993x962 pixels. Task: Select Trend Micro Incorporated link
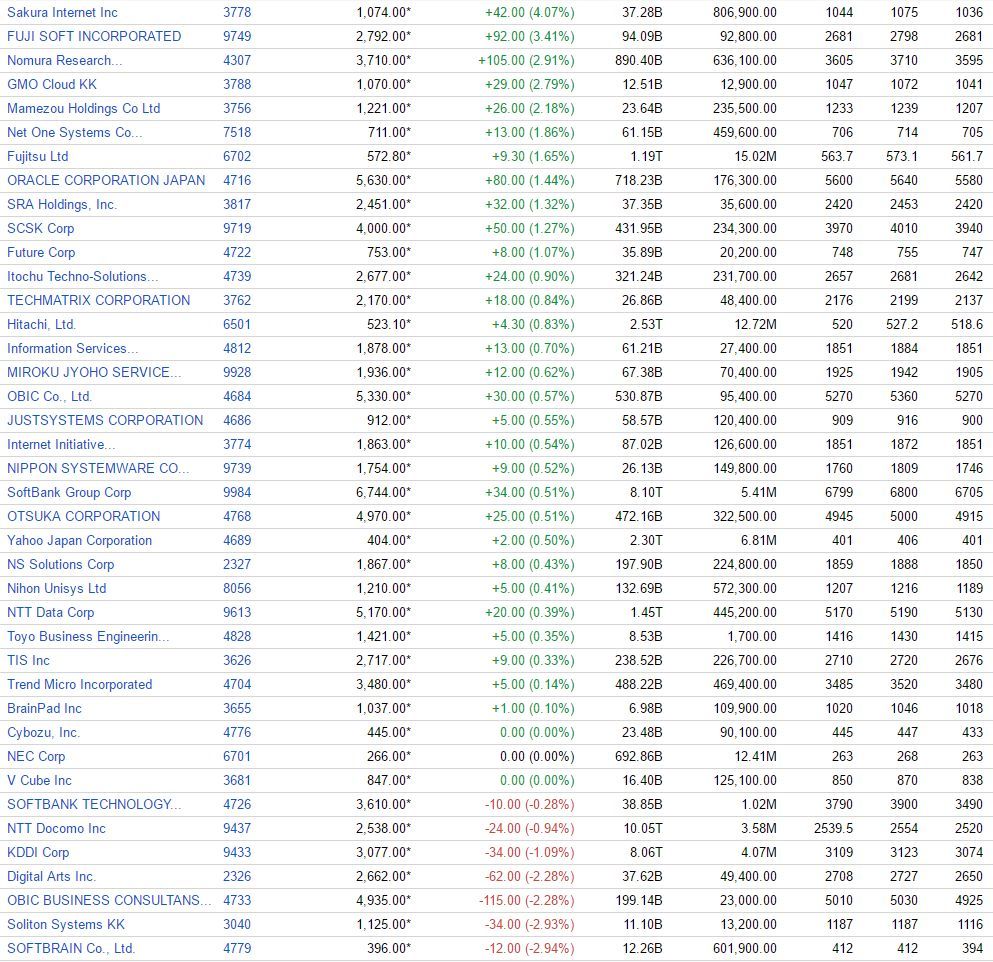[80, 686]
